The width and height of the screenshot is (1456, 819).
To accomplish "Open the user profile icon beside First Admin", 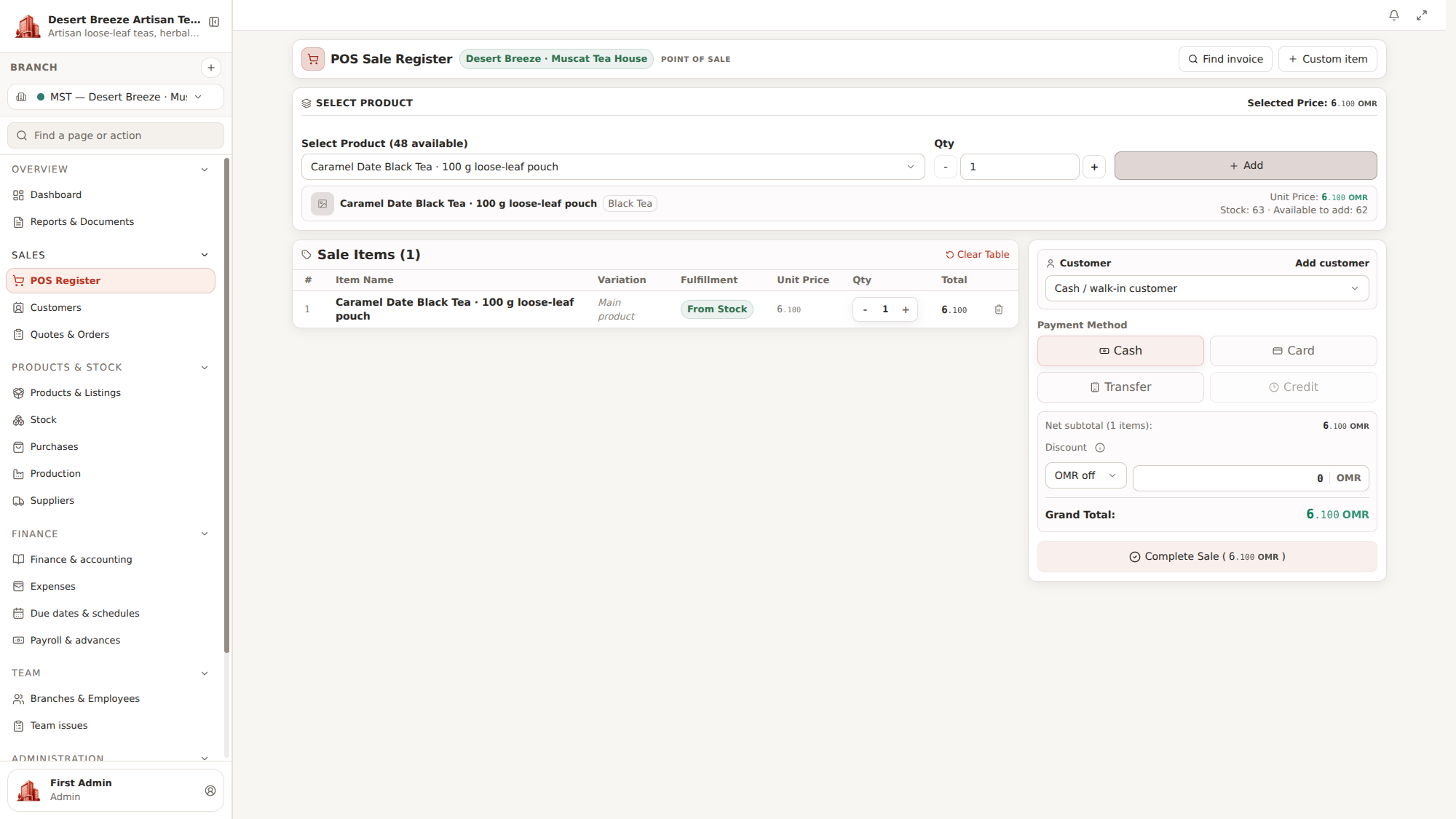I will pyautogui.click(x=210, y=791).
